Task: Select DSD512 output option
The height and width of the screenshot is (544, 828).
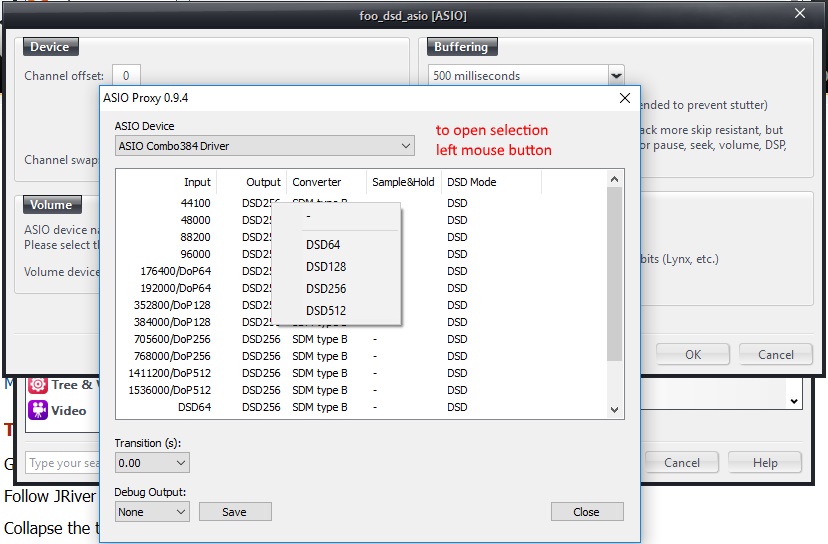Action: 326,310
